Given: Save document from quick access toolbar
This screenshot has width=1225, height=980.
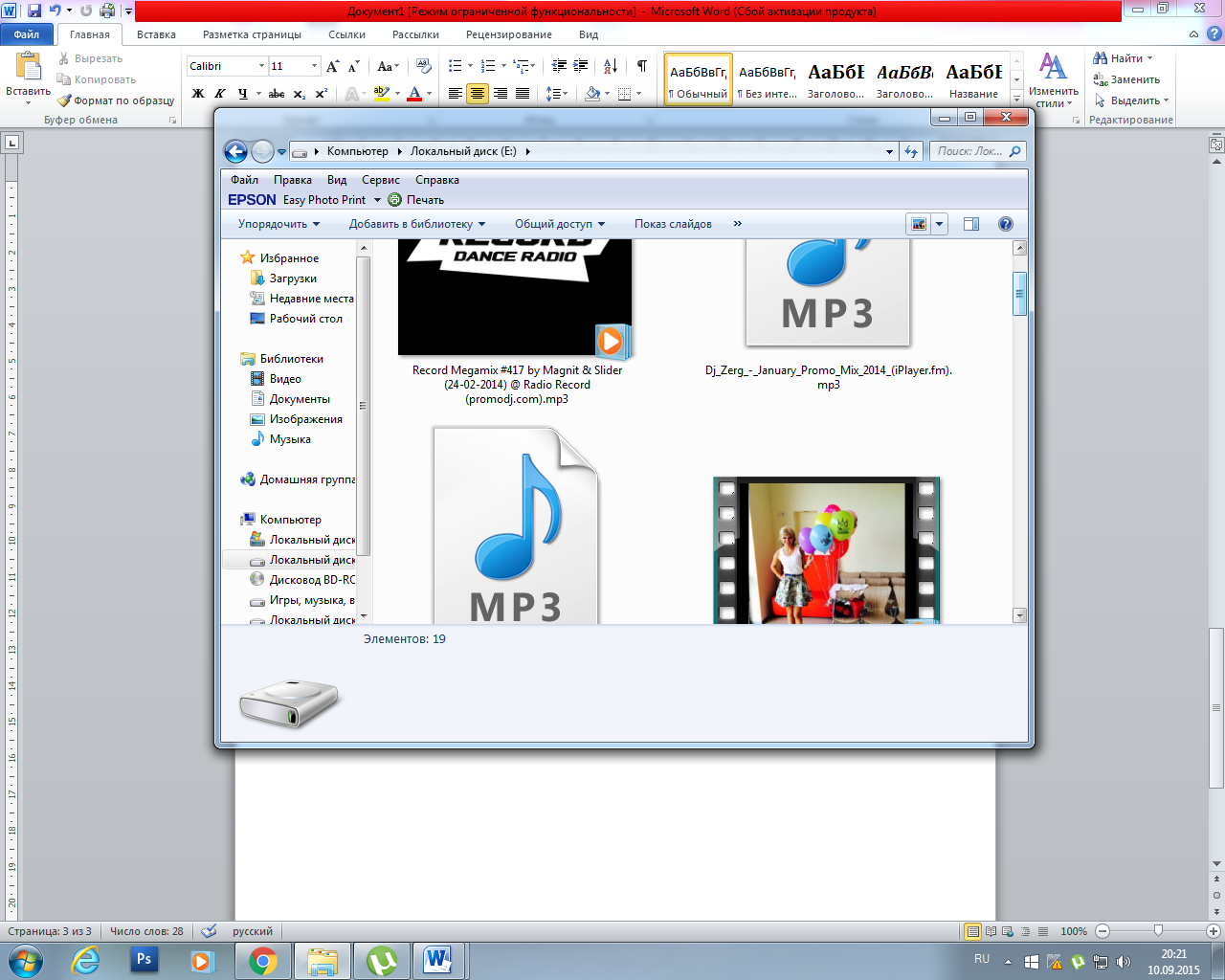Looking at the screenshot, I should (34, 11).
